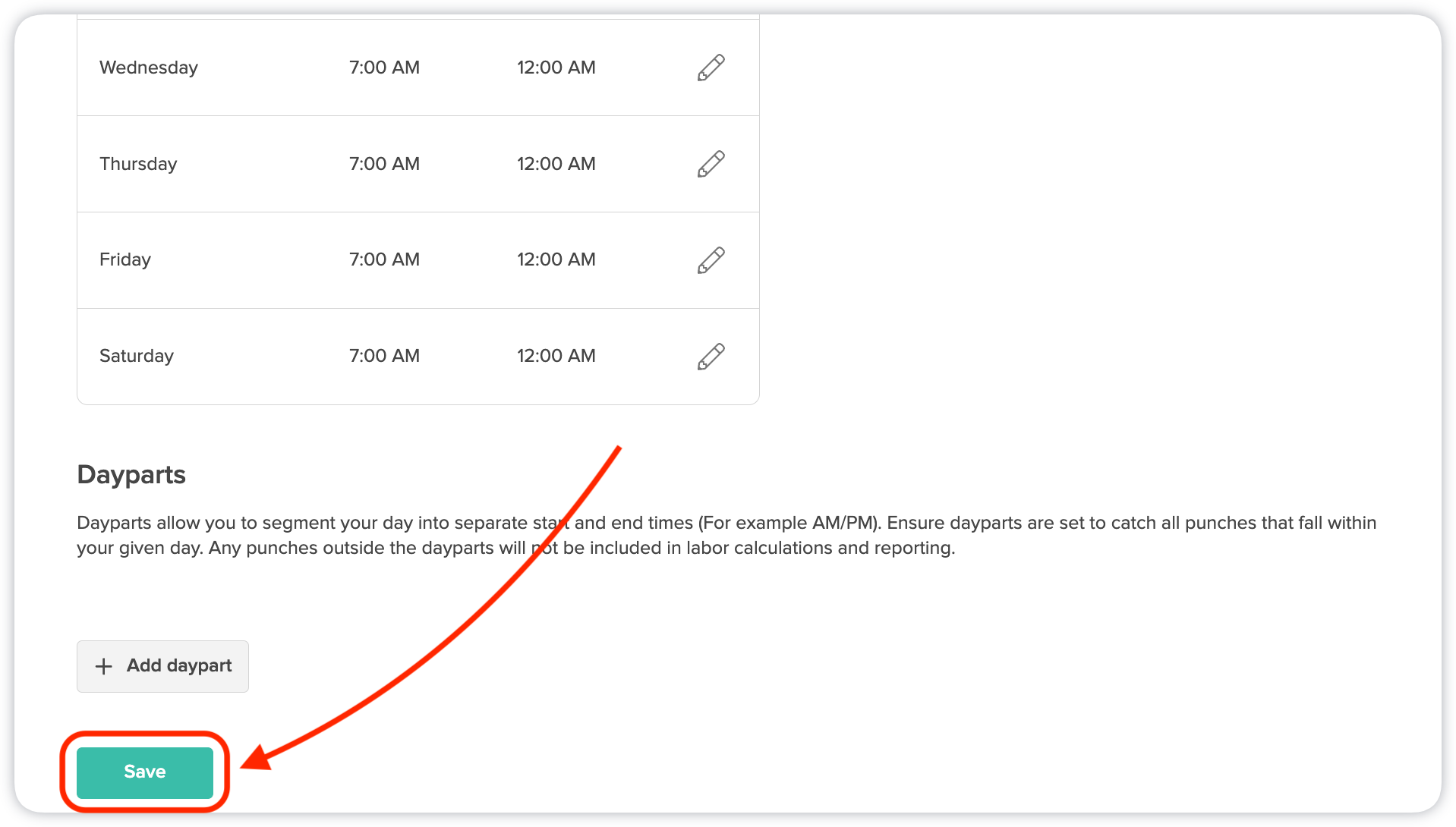Select Saturday's 7:00 AM start time
Image resolution: width=1456 pixels, height=827 pixels.
(x=385, y=356)
